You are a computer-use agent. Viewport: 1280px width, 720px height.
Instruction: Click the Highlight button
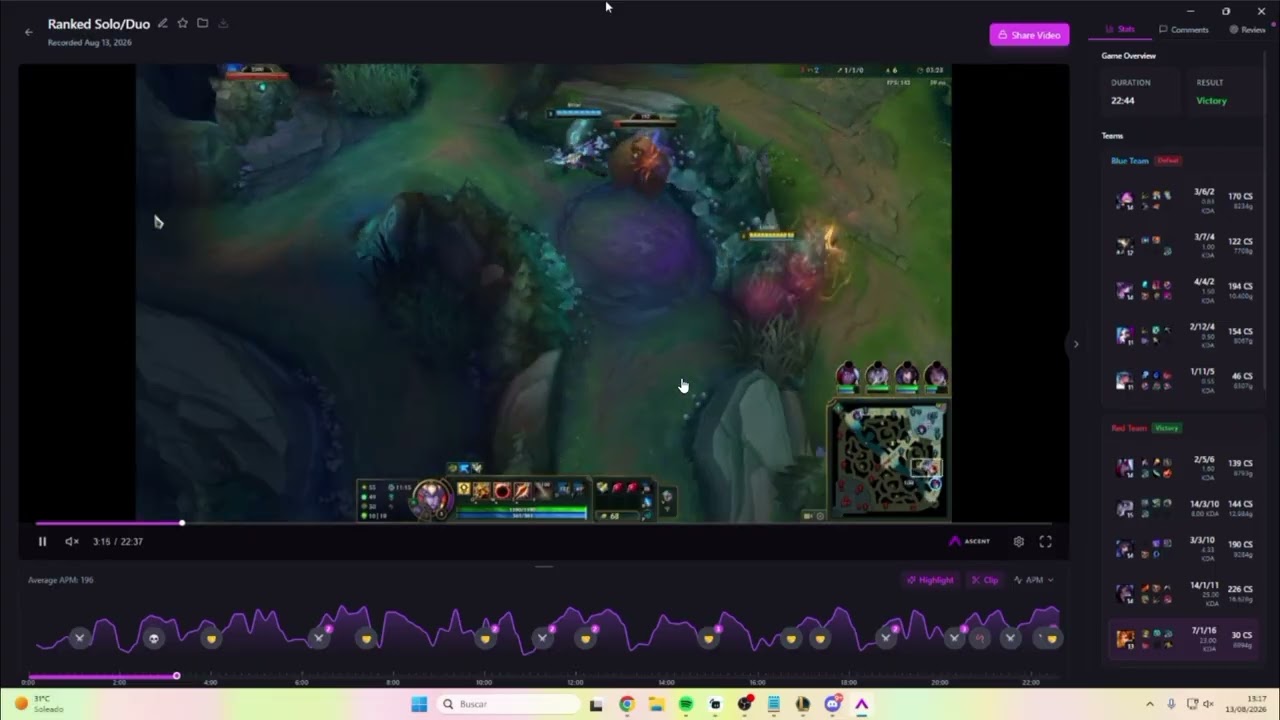(930, 580)
